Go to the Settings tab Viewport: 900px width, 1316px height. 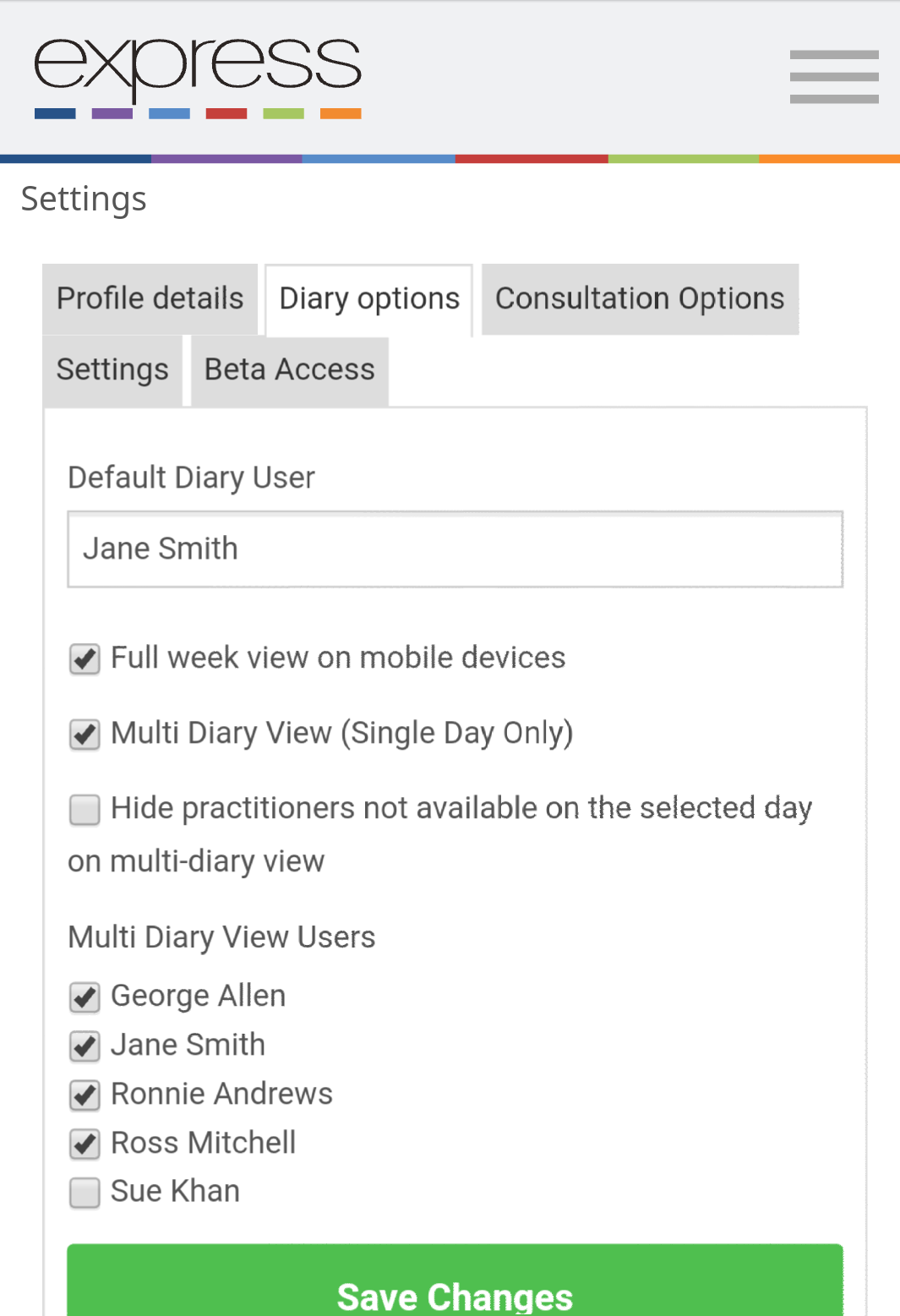112,370
